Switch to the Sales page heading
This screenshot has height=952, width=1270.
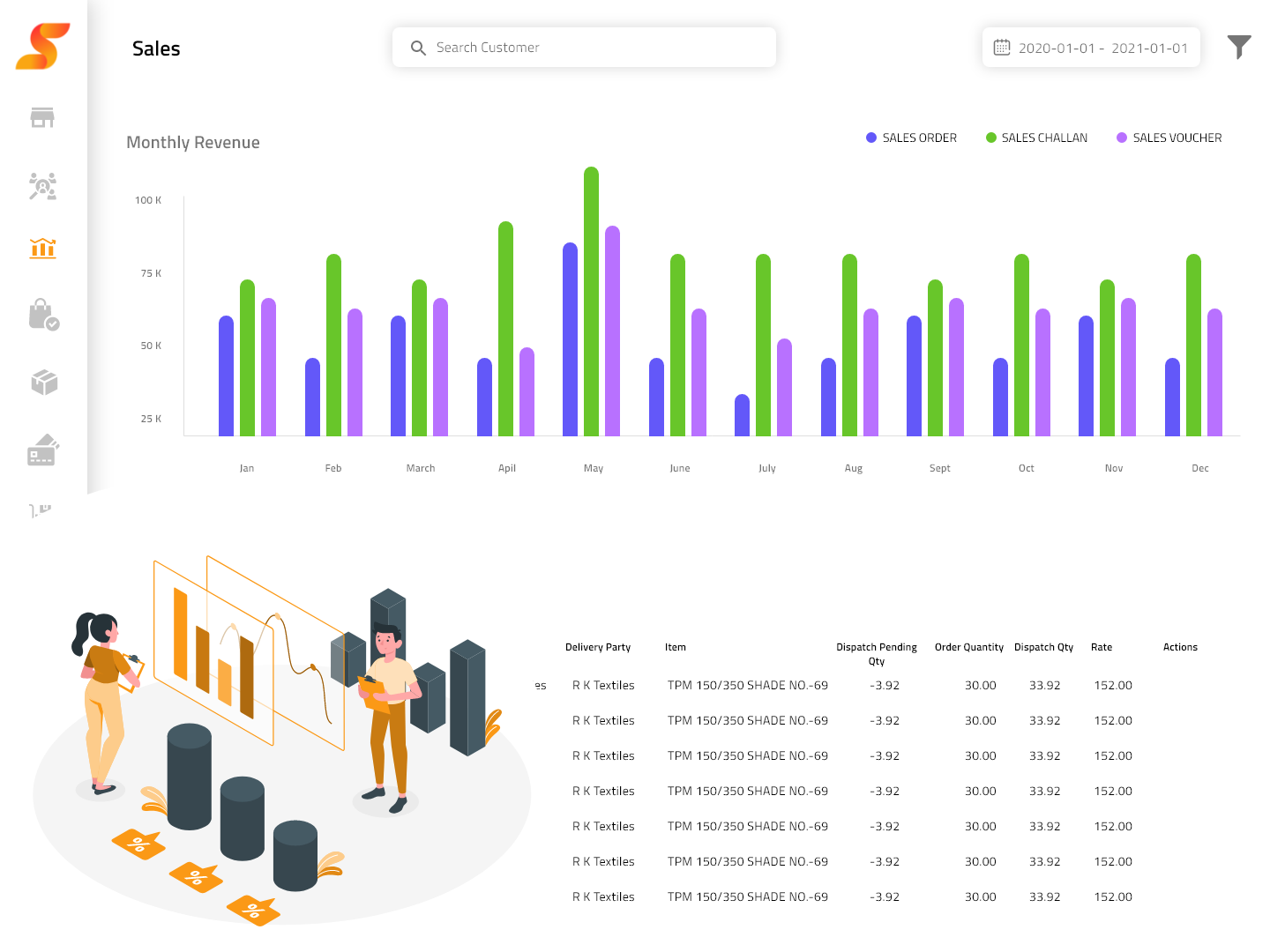[x=155, y=48]
